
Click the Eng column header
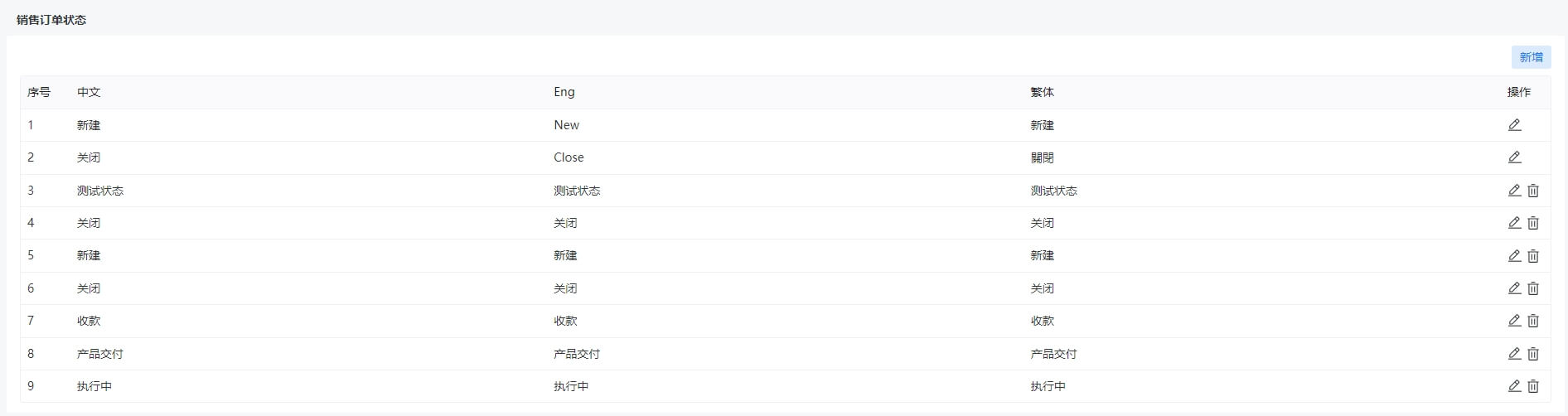[x=564, y=92]
